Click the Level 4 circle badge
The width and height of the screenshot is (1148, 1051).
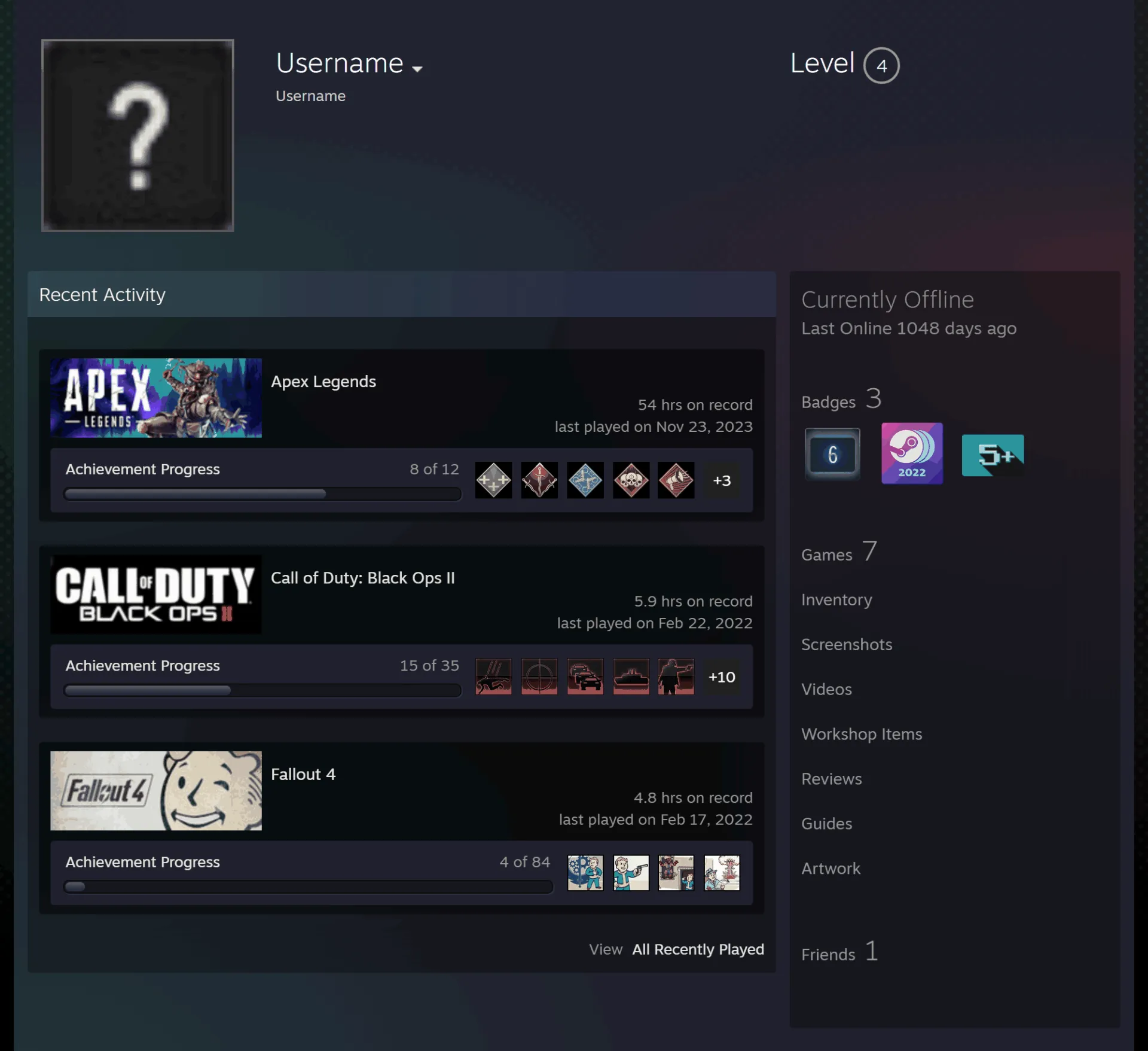[x=881, y=65]
